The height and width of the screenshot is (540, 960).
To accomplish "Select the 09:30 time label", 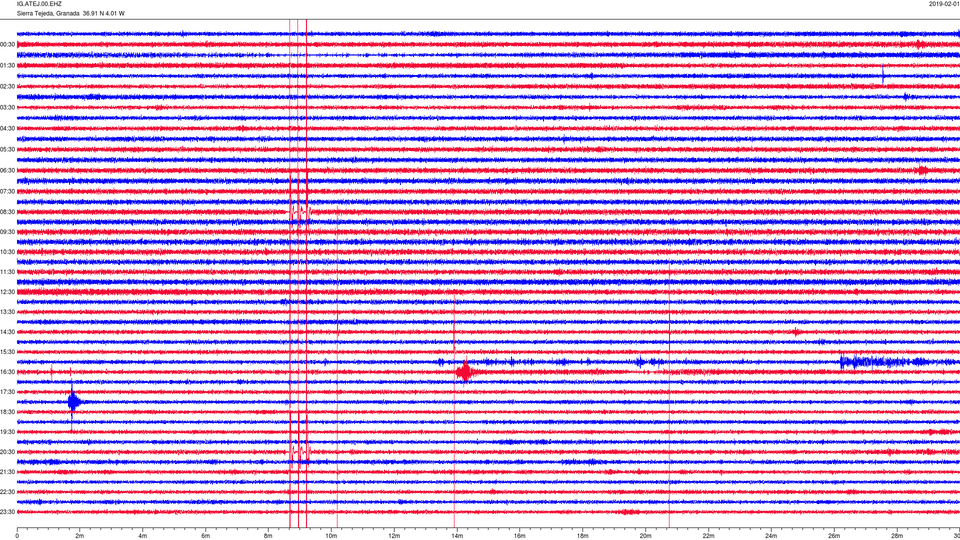I will coord(7,232).
